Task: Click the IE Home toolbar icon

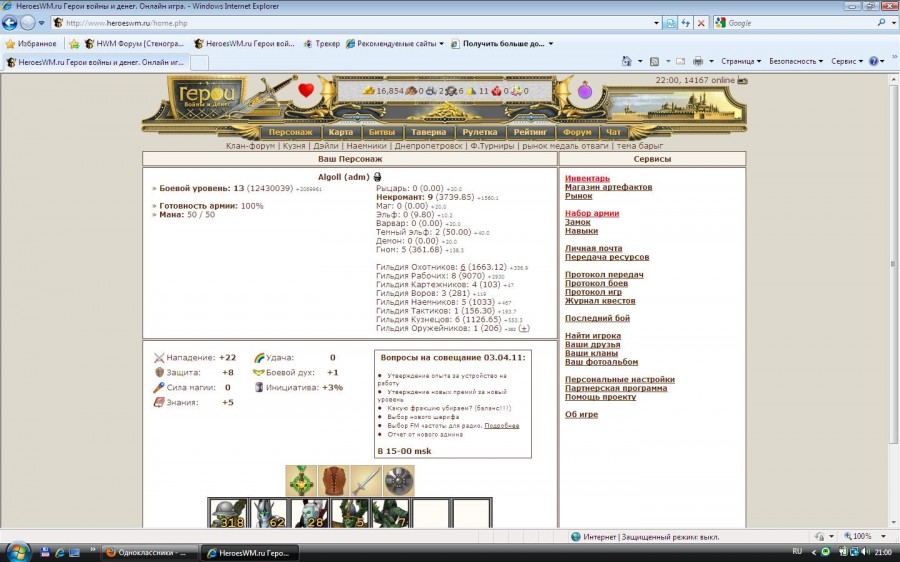Action: click(627, 61)
